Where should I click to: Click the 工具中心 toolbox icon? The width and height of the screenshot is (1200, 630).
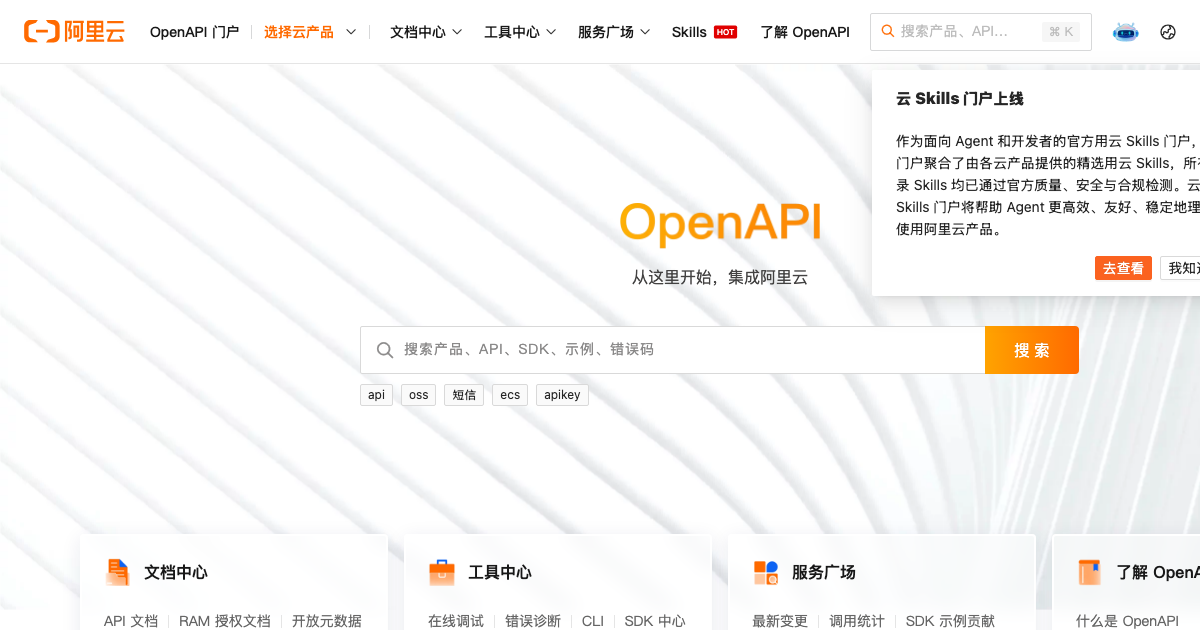[x=442, y=572]
